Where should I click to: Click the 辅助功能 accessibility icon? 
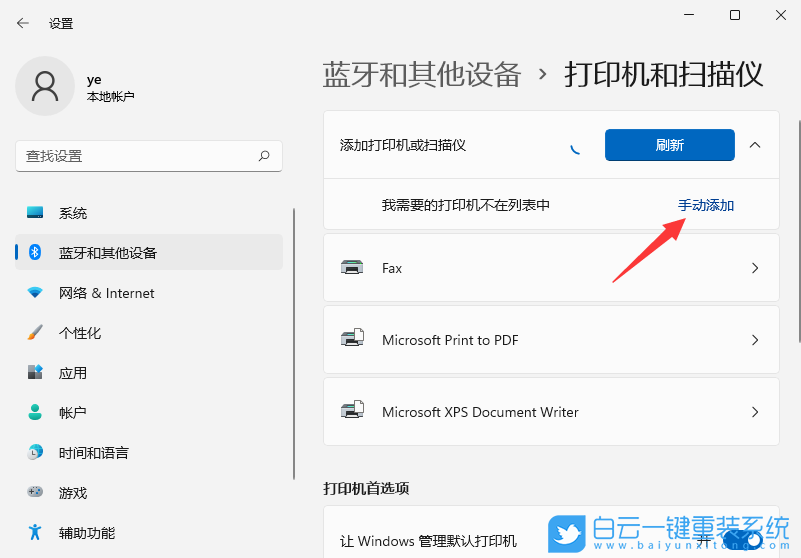[x=35, y=532]
